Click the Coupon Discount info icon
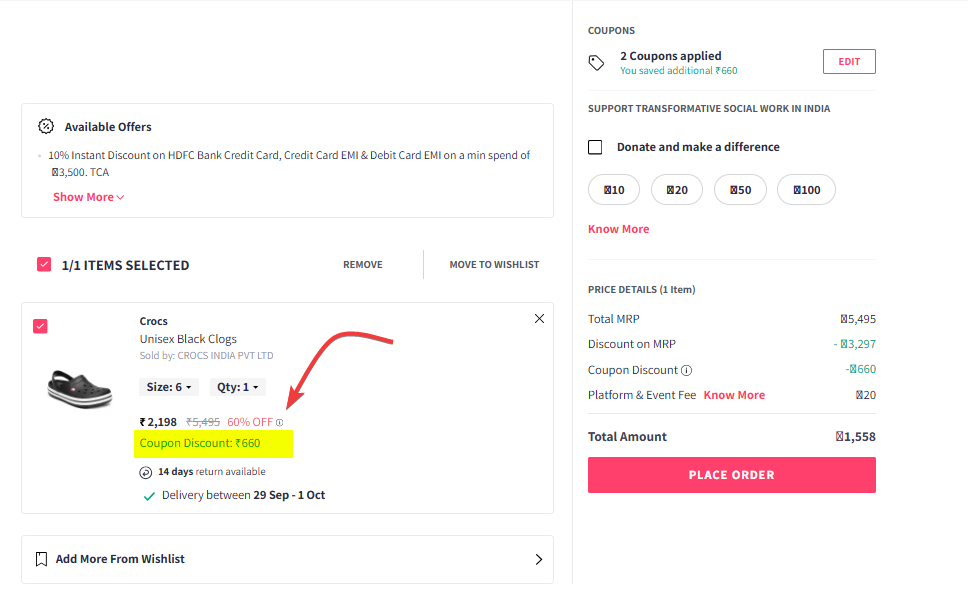 [686, 370]
